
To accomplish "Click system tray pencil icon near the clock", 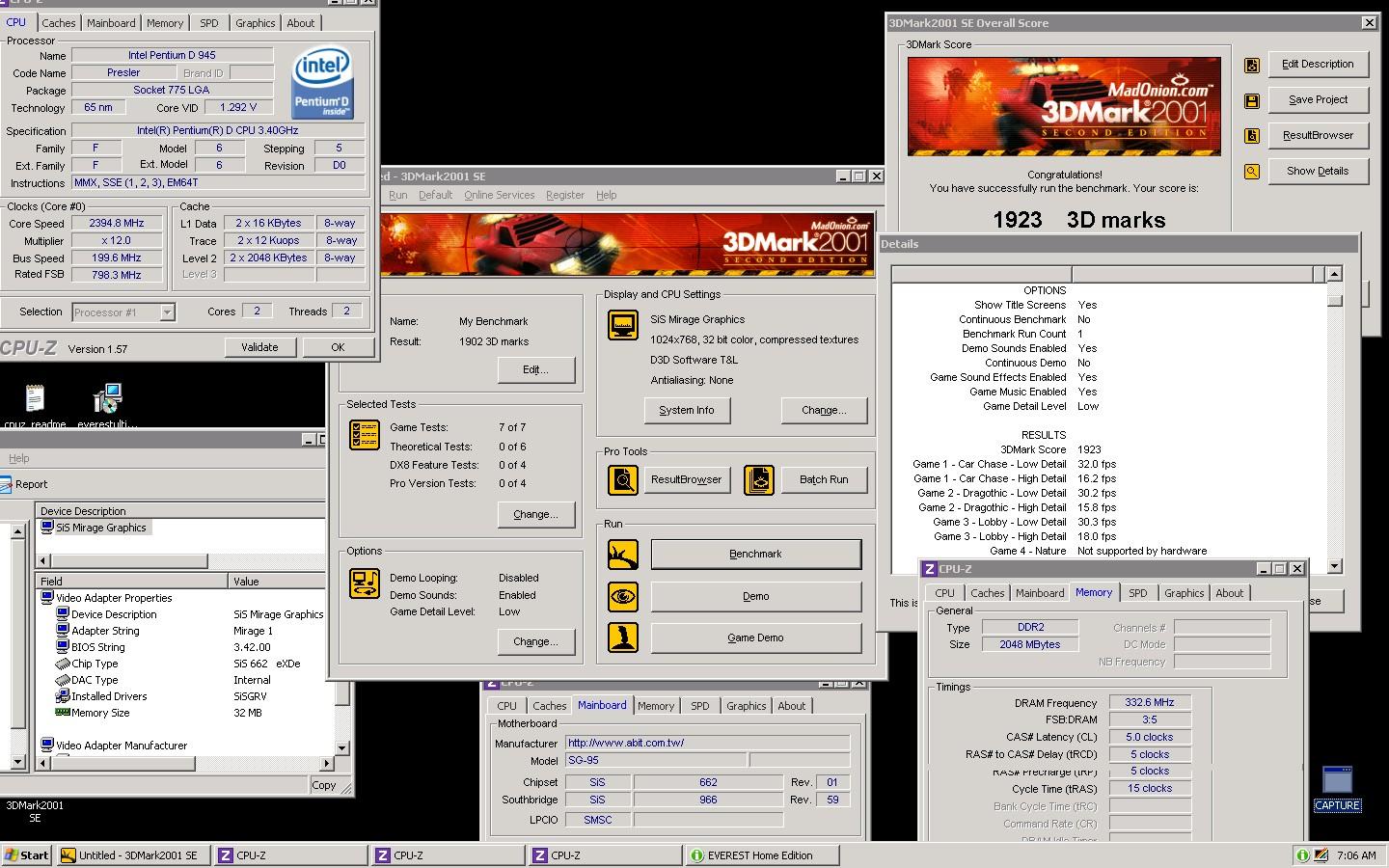I will click(1321, 855).
